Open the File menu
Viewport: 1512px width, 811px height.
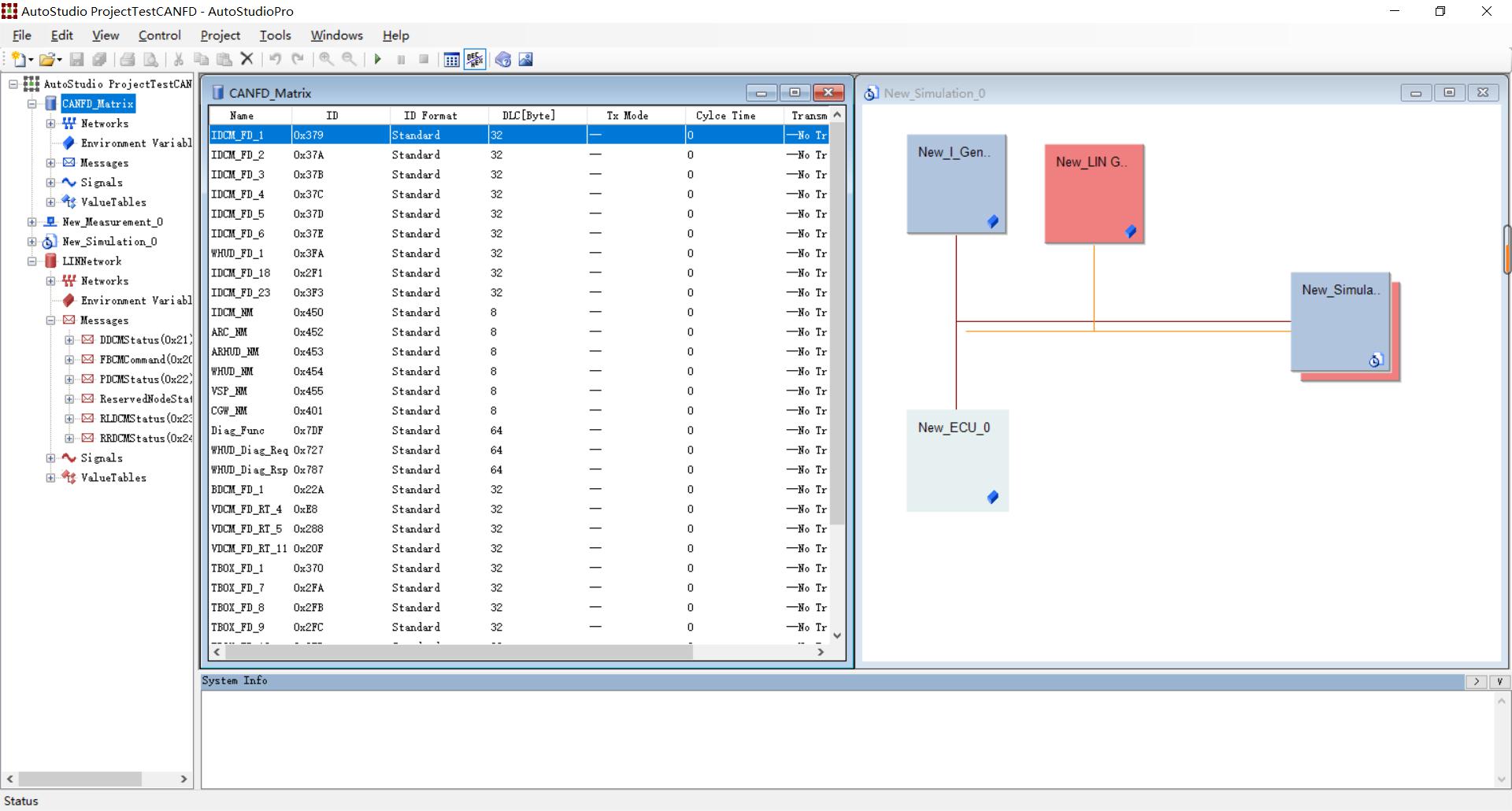pyautogui.click(x=22, y=35)
